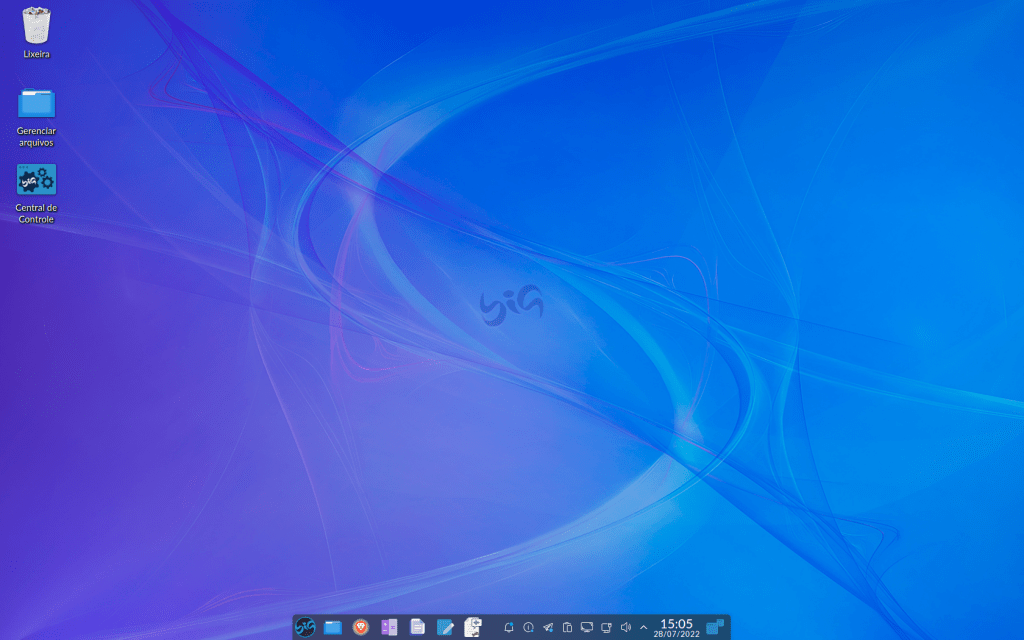Screen dimensions: 1024x640
Task: Open the notifications bell in system tray
Action: click(509, 627)
